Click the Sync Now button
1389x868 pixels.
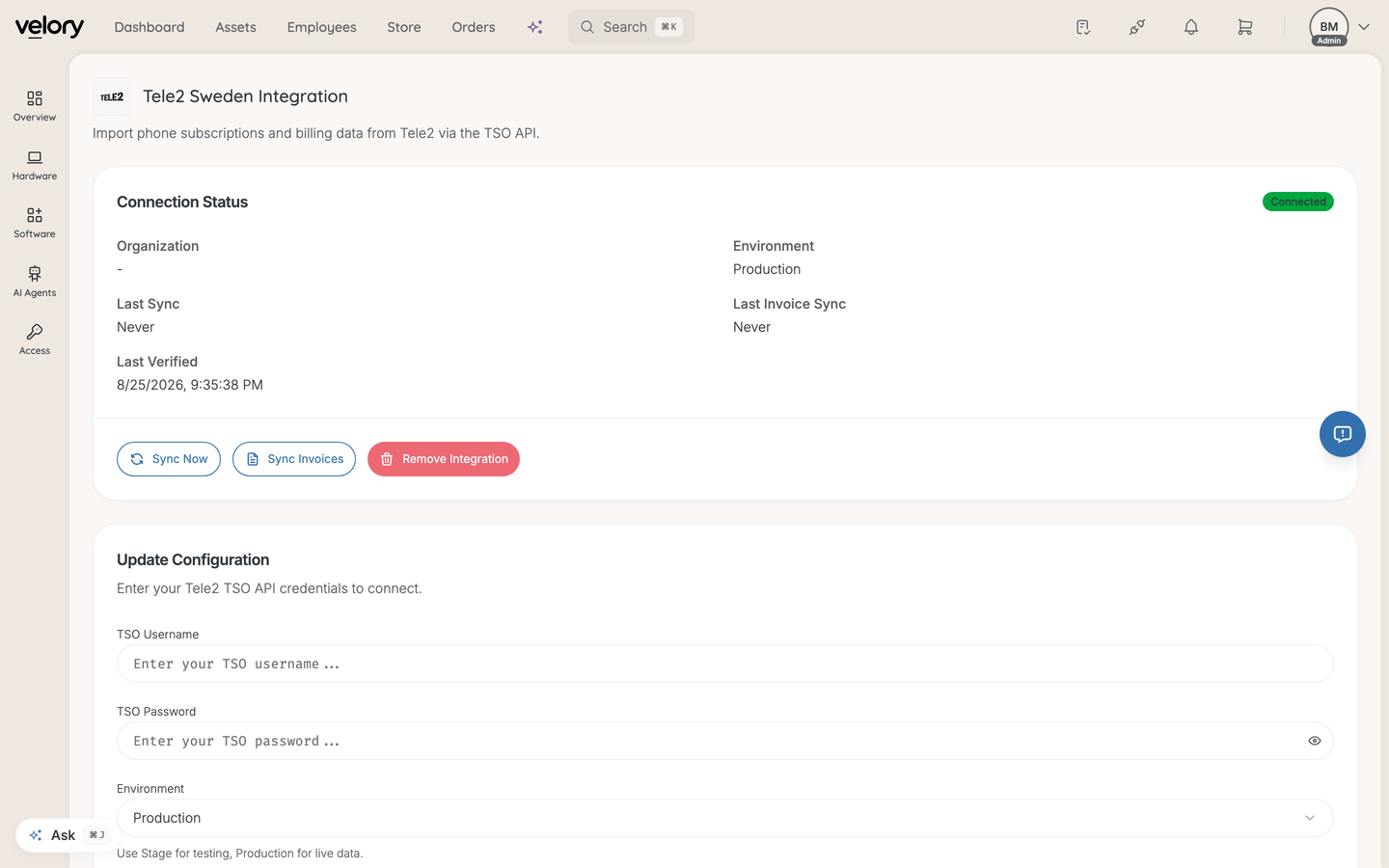pos(169,459)
